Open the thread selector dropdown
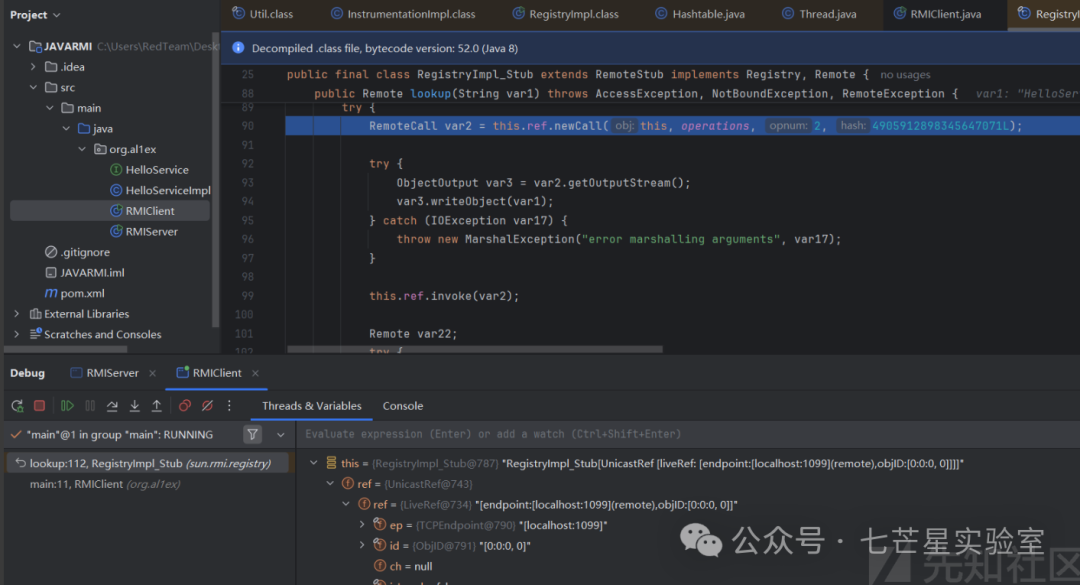The width and height of the screenshot is (1080, 585). coord(280,435)
